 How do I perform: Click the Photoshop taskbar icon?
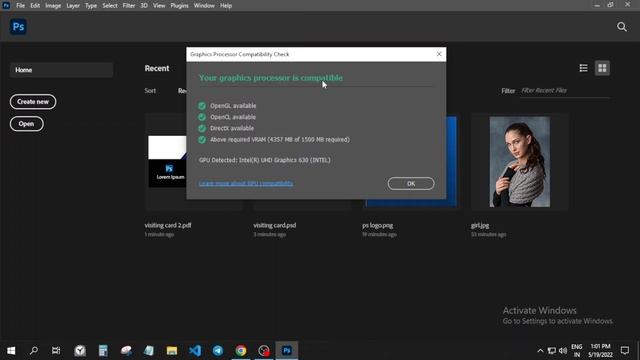[x=287, y=351]
